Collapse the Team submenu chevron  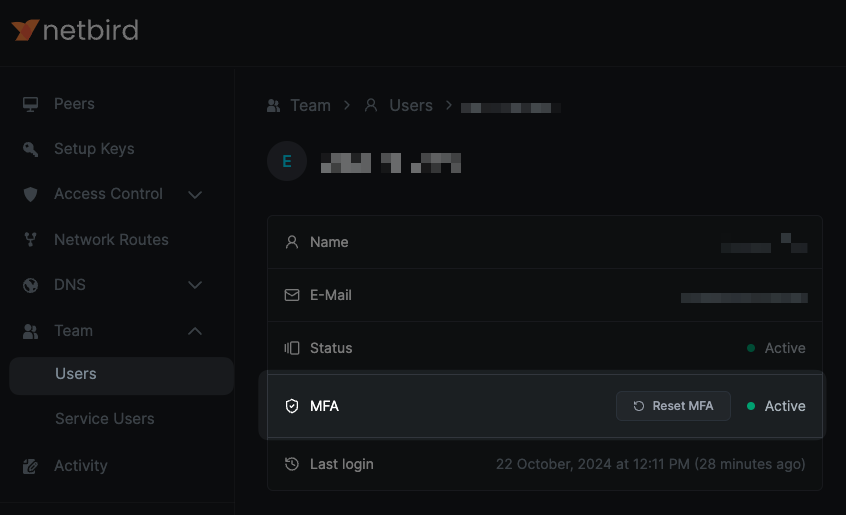point(195,331)
